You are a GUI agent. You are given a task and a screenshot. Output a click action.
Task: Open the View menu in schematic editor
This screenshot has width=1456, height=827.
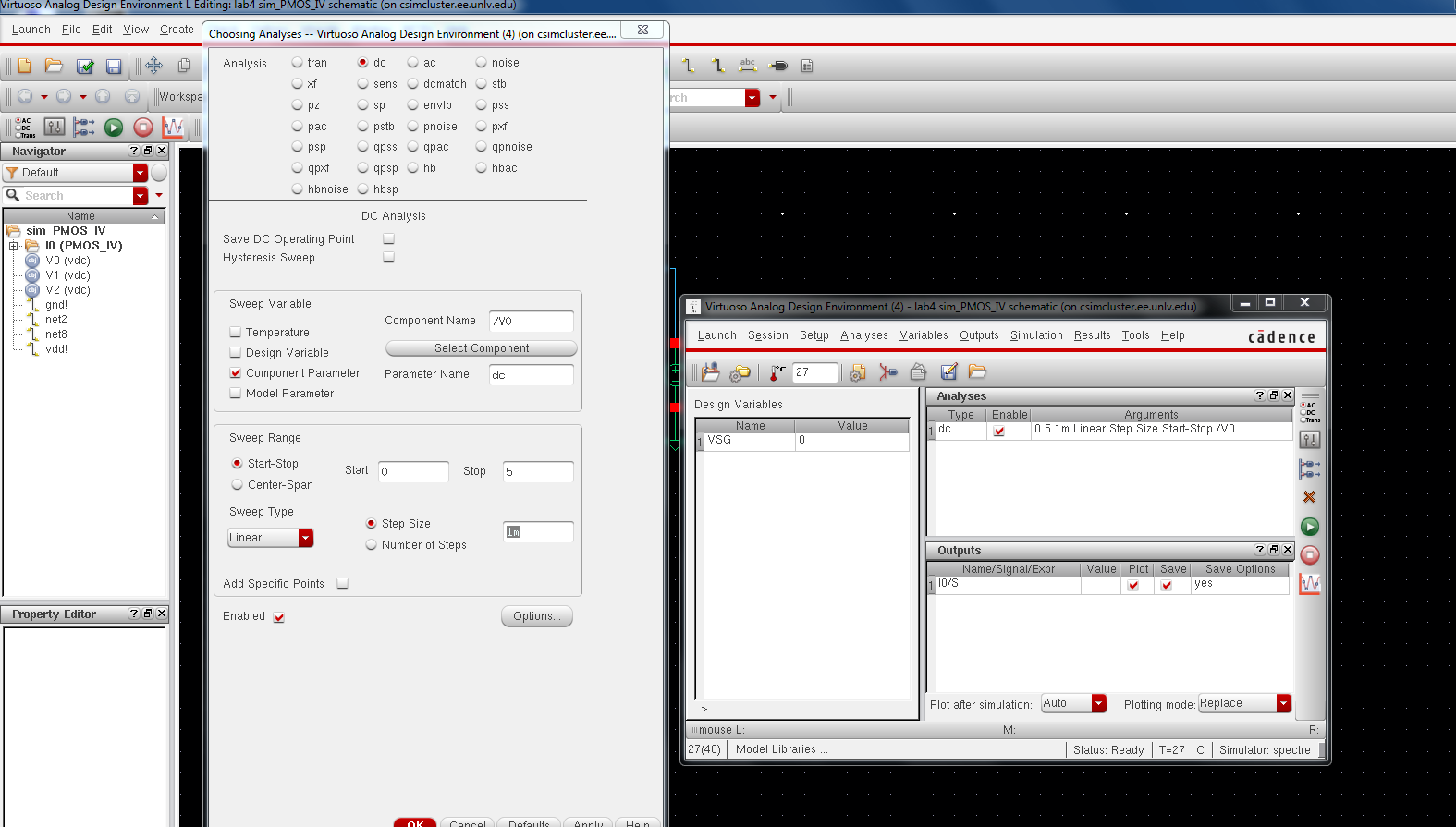pyautogui.click(x=136, y=30)
